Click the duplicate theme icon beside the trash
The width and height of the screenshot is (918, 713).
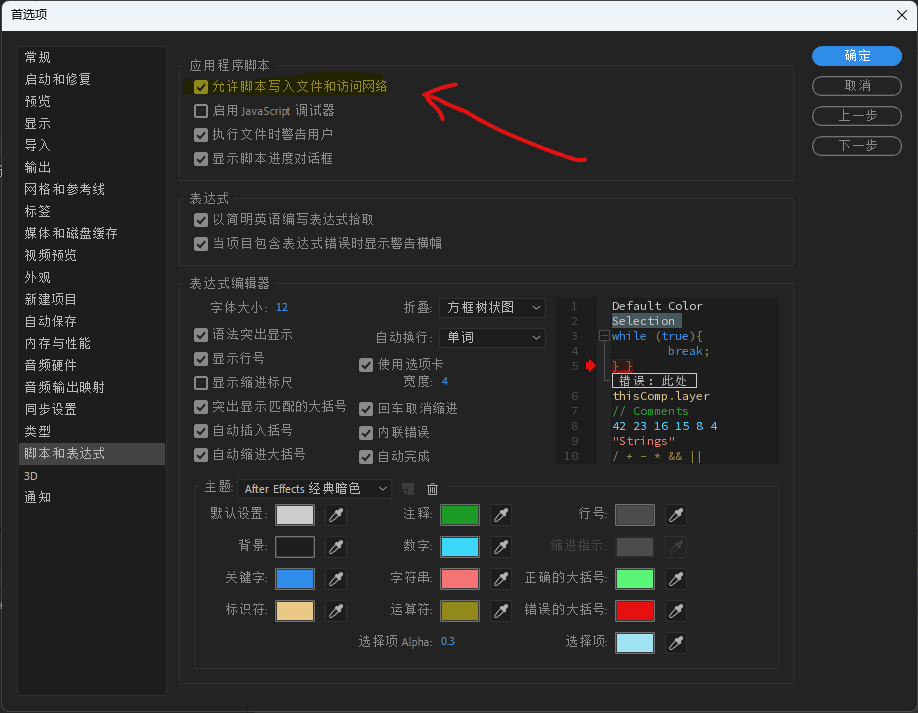[408, 489]
